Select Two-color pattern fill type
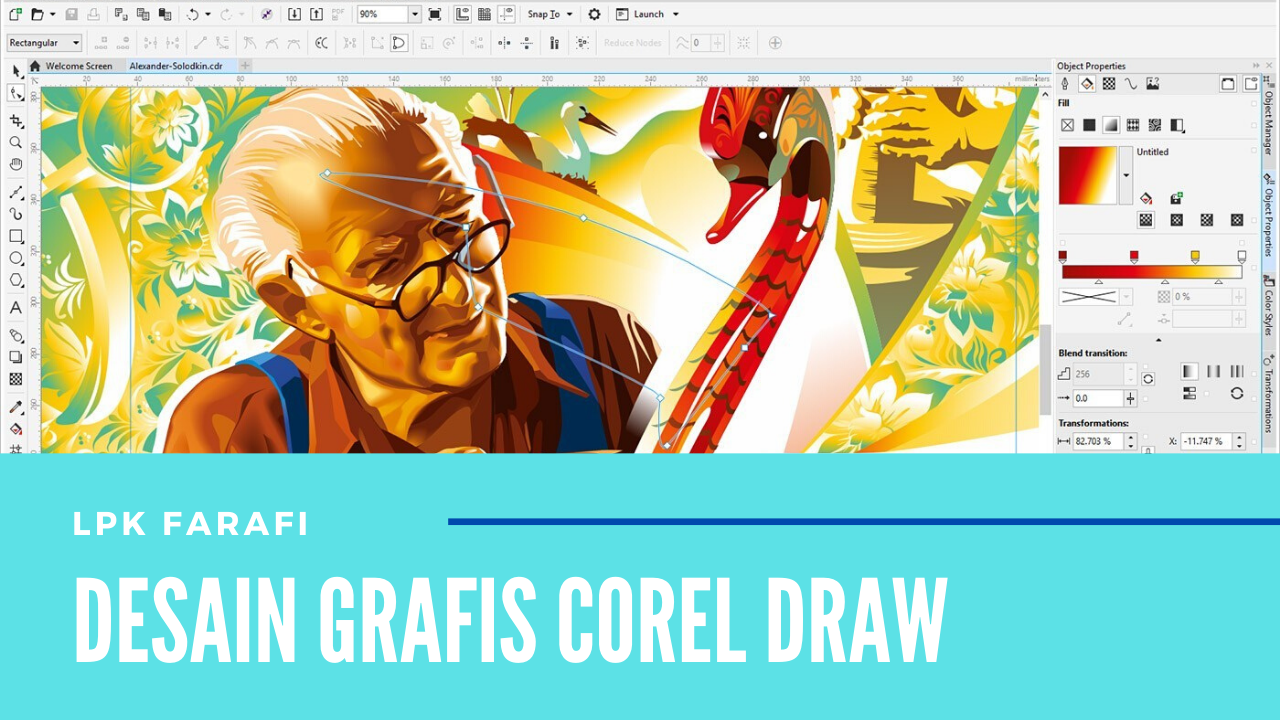 click(x=1177, y=125)
